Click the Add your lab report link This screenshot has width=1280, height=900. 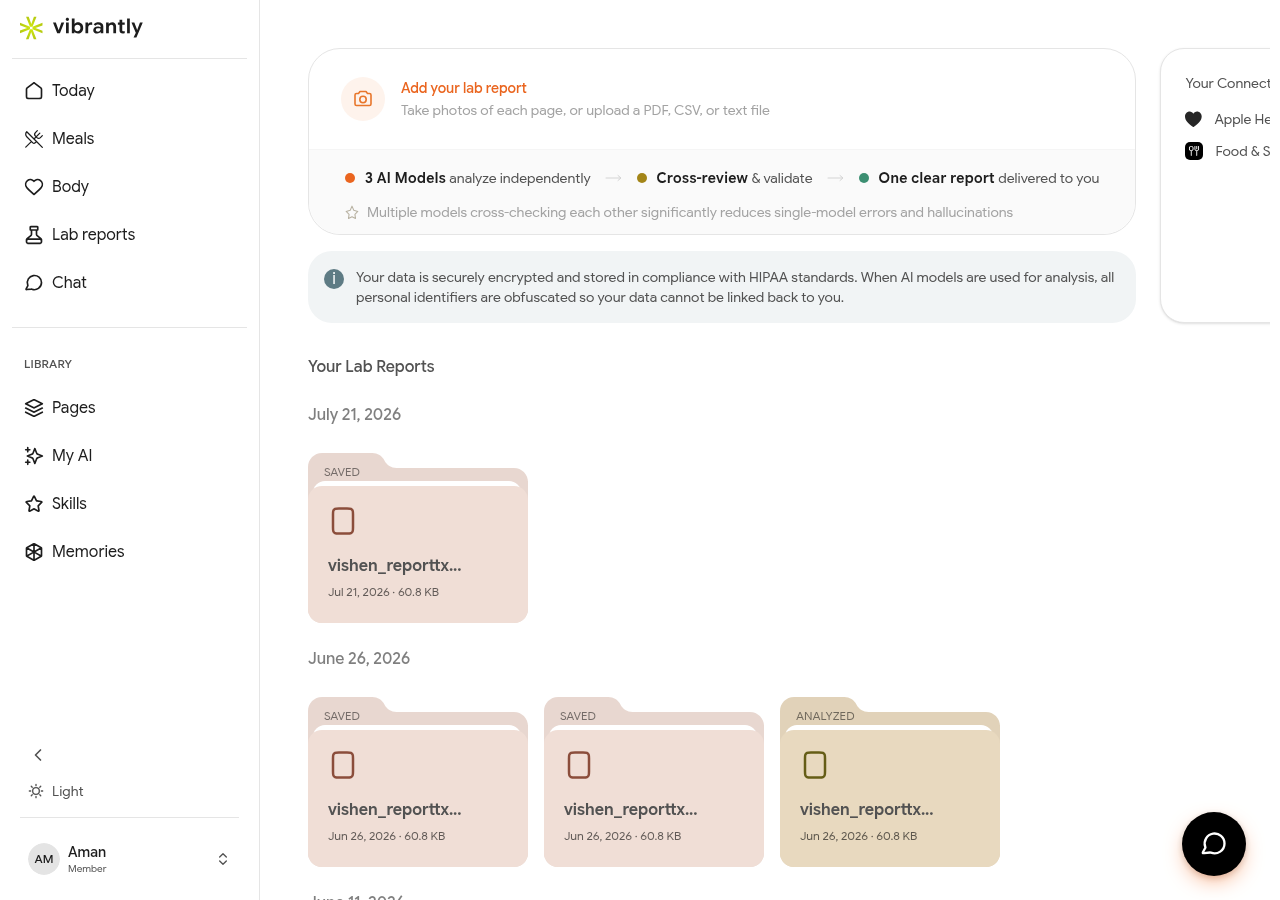464,88
